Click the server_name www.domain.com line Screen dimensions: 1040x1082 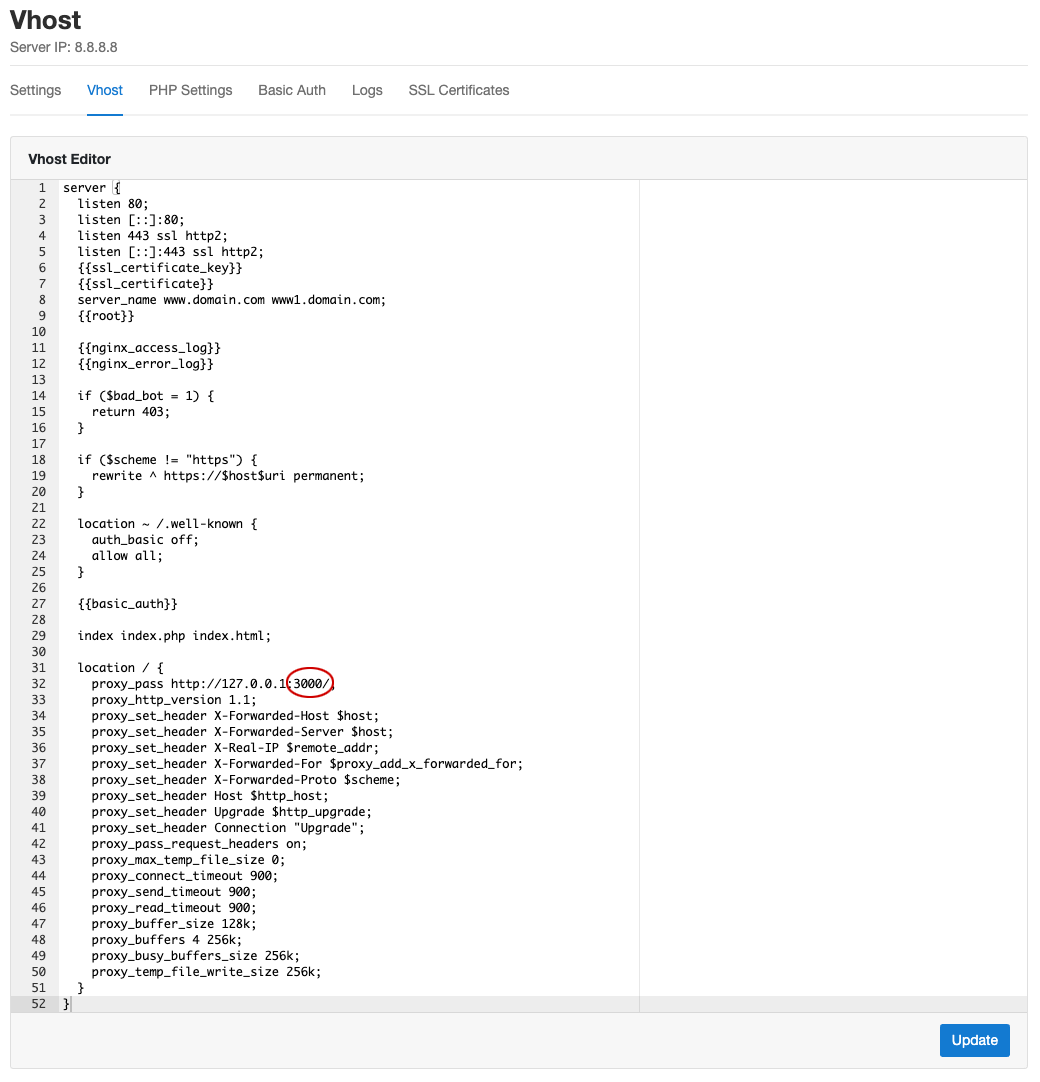click(231, 299)
